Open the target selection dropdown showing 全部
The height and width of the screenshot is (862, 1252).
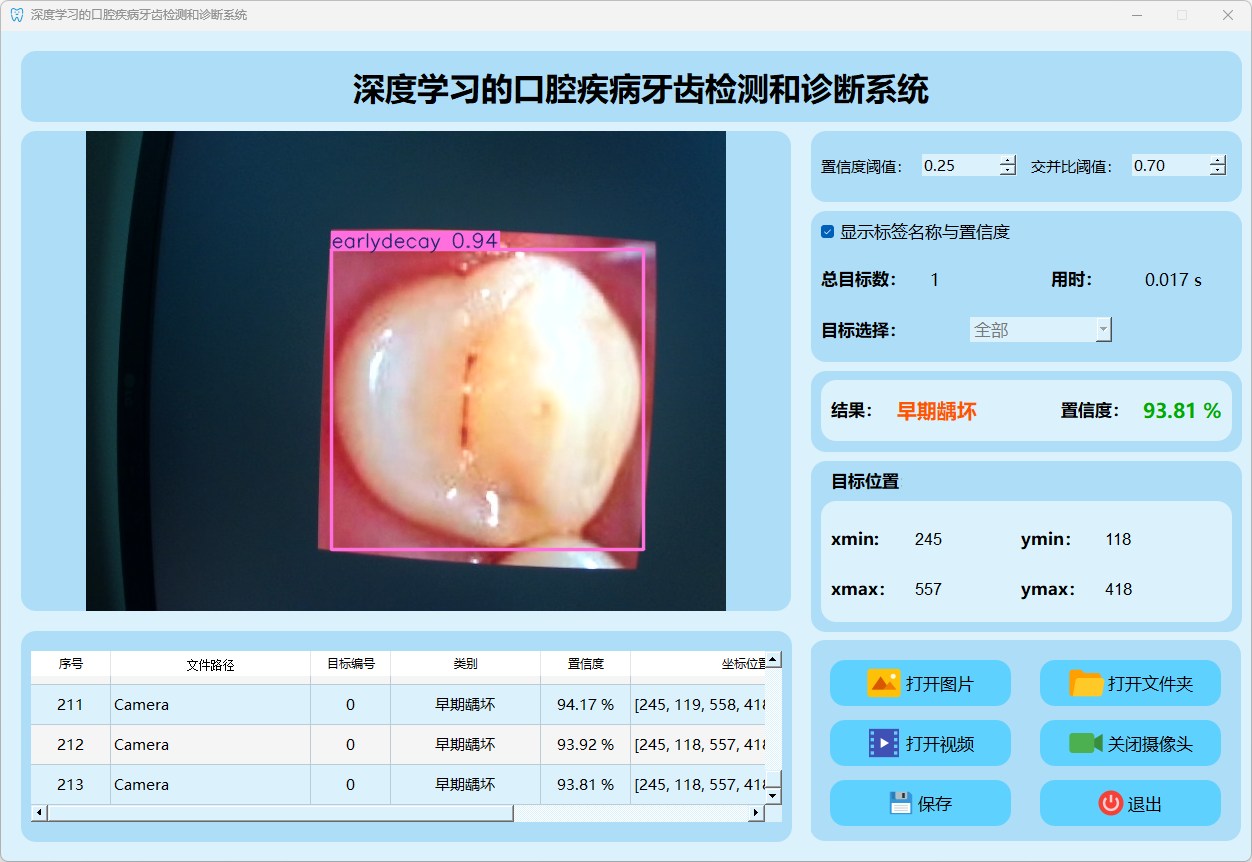coord(1040,330)
